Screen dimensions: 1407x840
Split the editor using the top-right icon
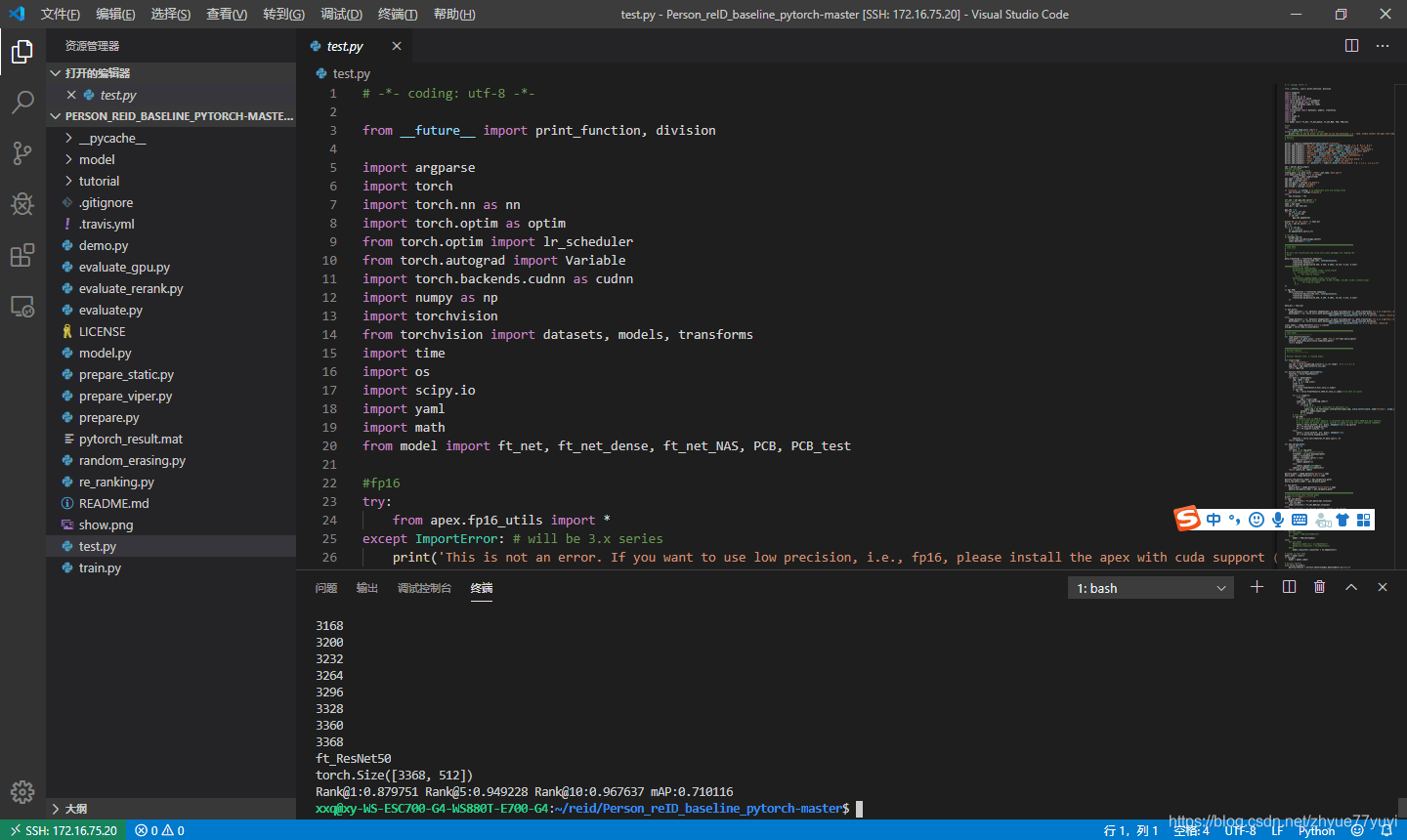point(1351,45)
